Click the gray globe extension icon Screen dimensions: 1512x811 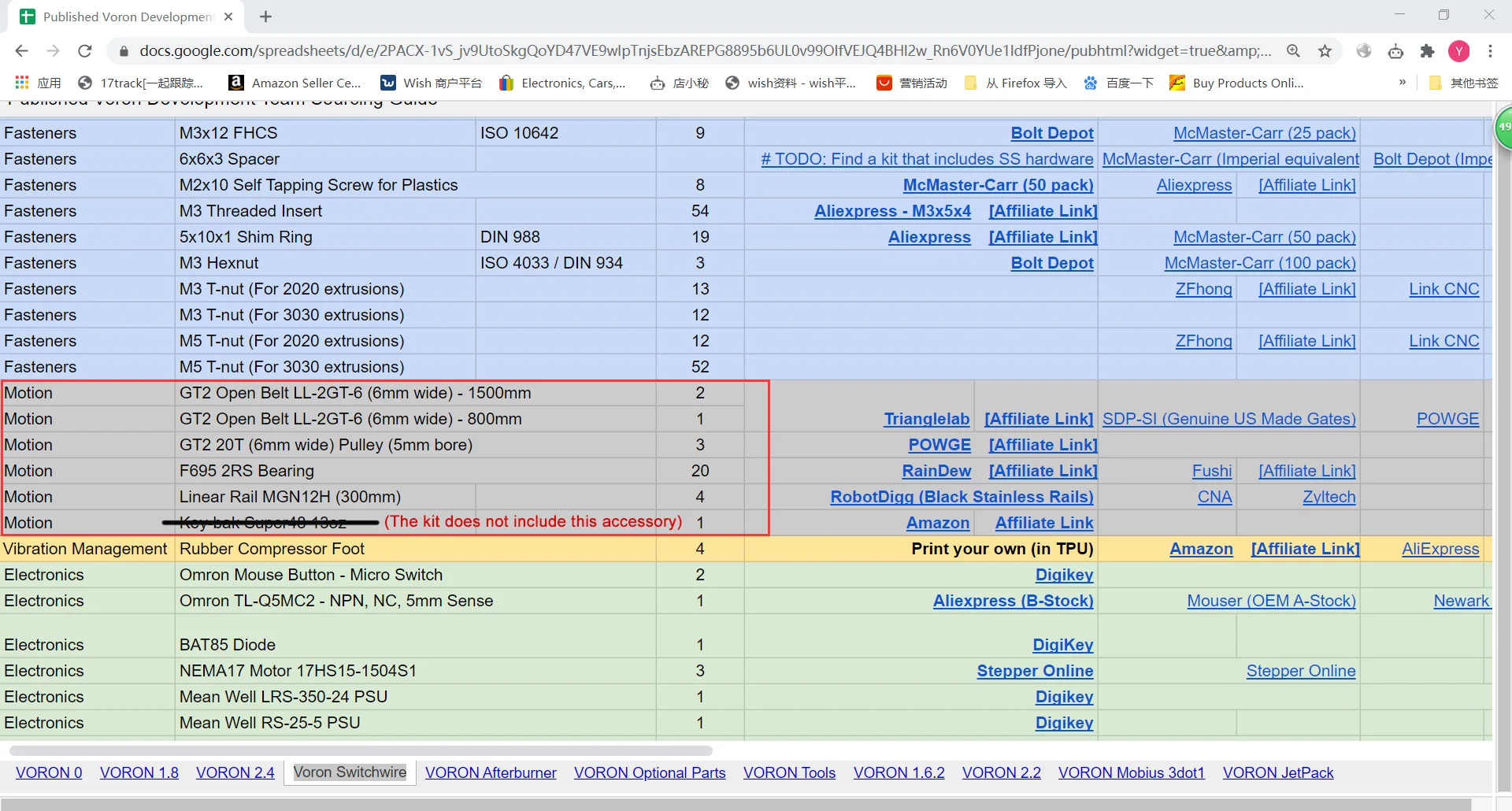pyautogui.click(x=1364, y=51)
